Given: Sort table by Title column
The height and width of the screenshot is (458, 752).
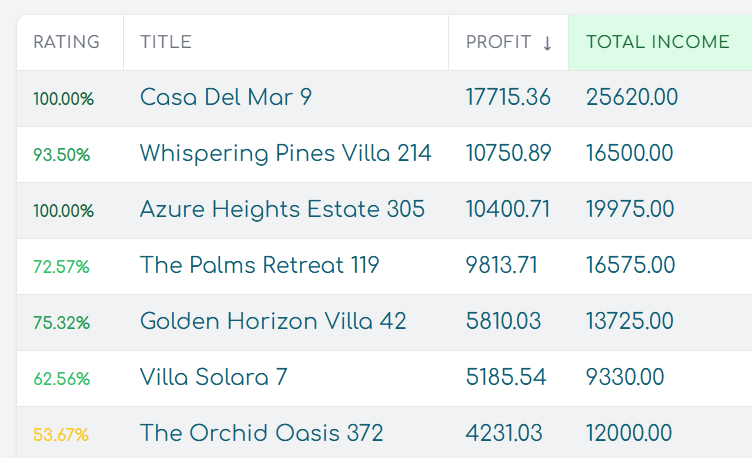Looking at the screenshot, I should (166, 42).
